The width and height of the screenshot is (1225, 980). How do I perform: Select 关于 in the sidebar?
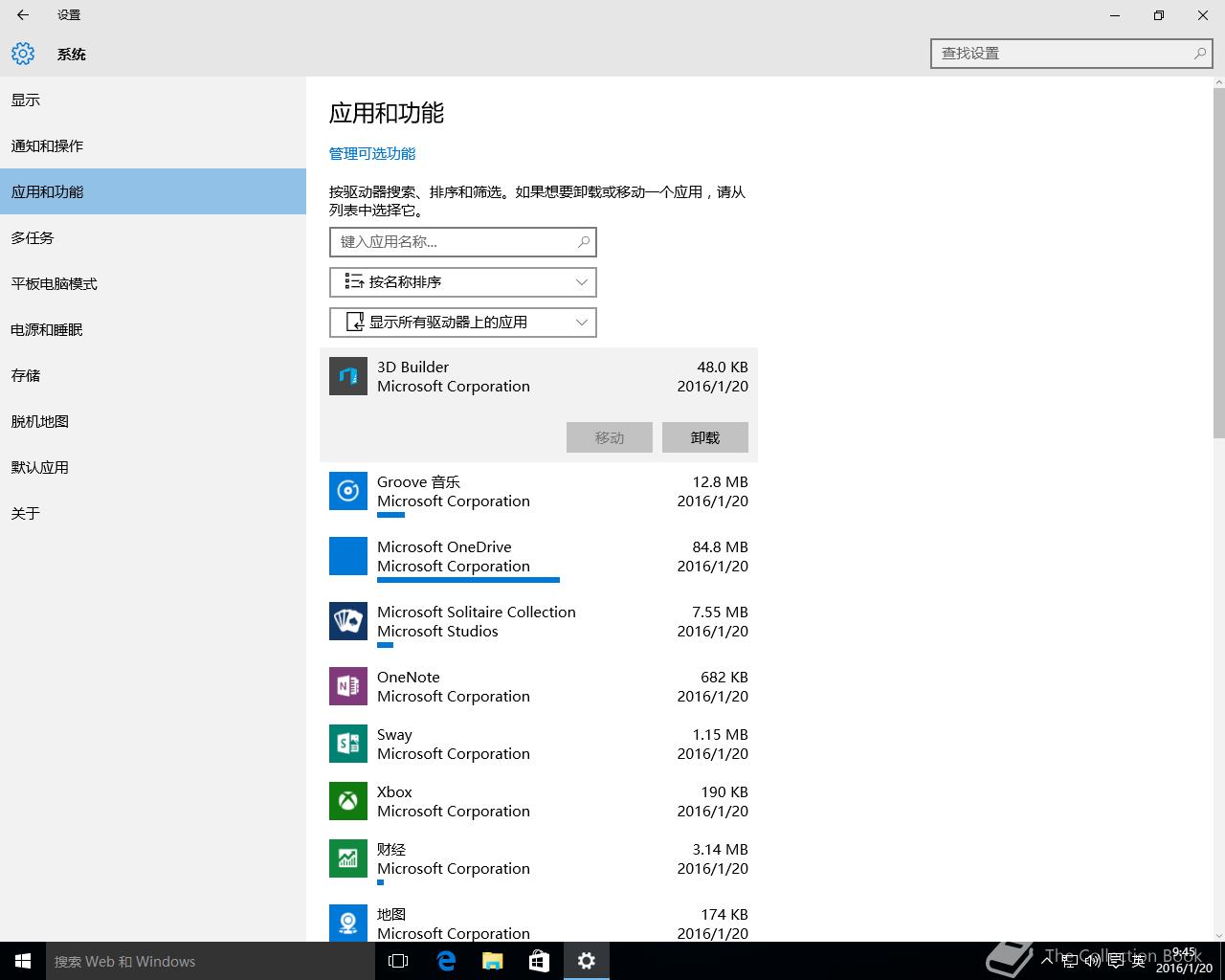[153, 513]
